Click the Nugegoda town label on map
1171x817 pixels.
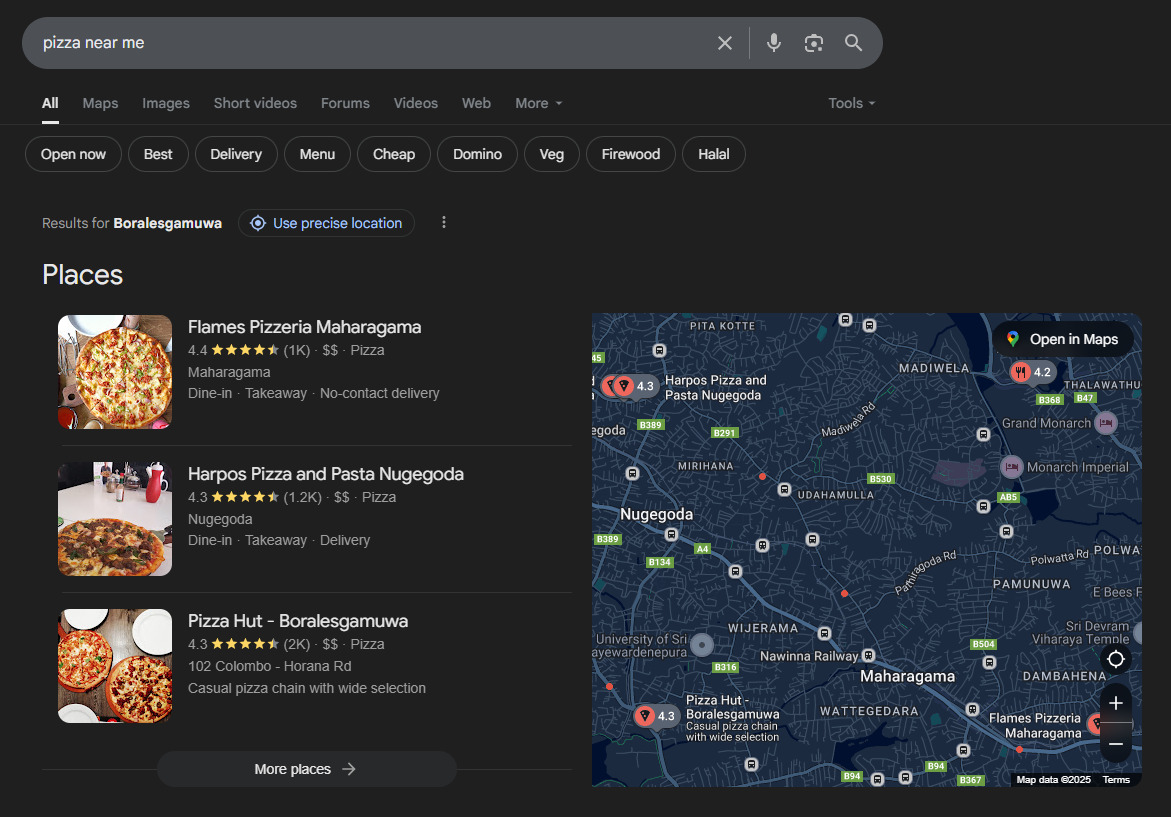pyautogui.click(x=656, y=515)
